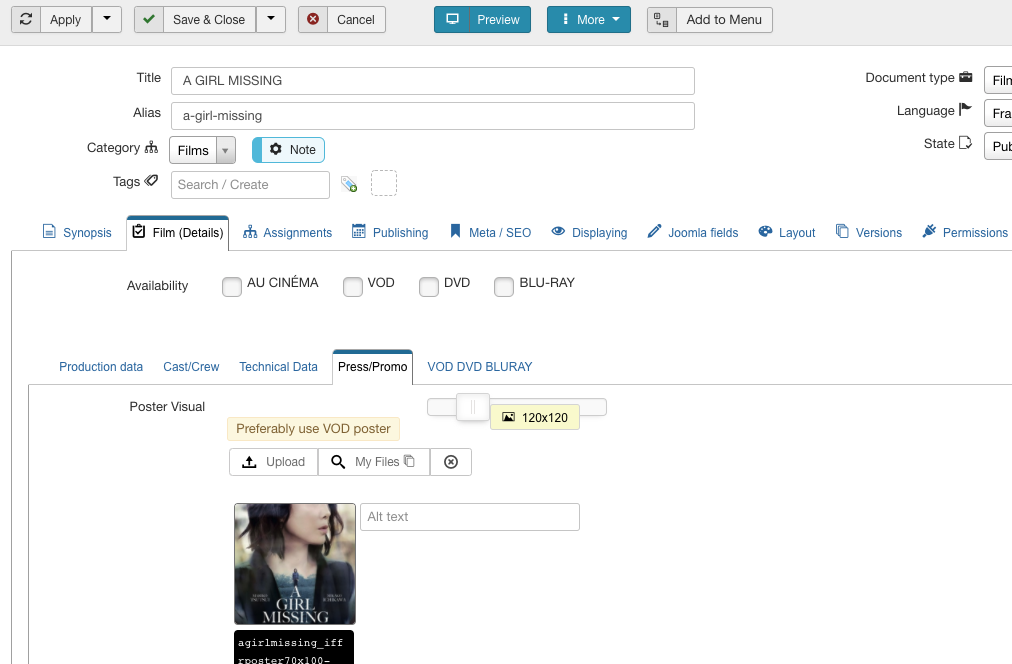This screenshot has height=664, width=1012.
Task: Click the Upload button label
Action: [x=285, y=462]
